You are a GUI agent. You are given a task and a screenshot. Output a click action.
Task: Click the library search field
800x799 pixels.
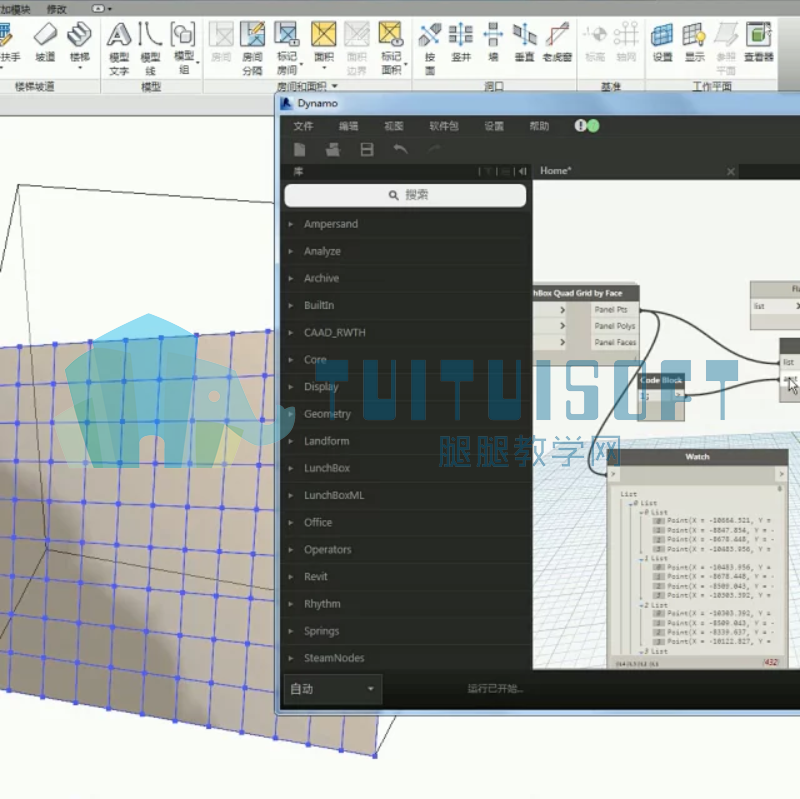tap(405, 195)
